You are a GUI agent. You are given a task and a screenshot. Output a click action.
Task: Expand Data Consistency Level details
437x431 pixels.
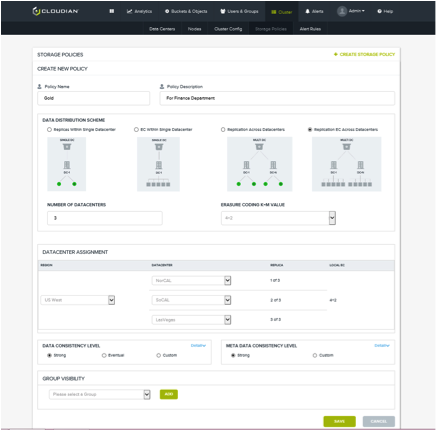point(198,346)
